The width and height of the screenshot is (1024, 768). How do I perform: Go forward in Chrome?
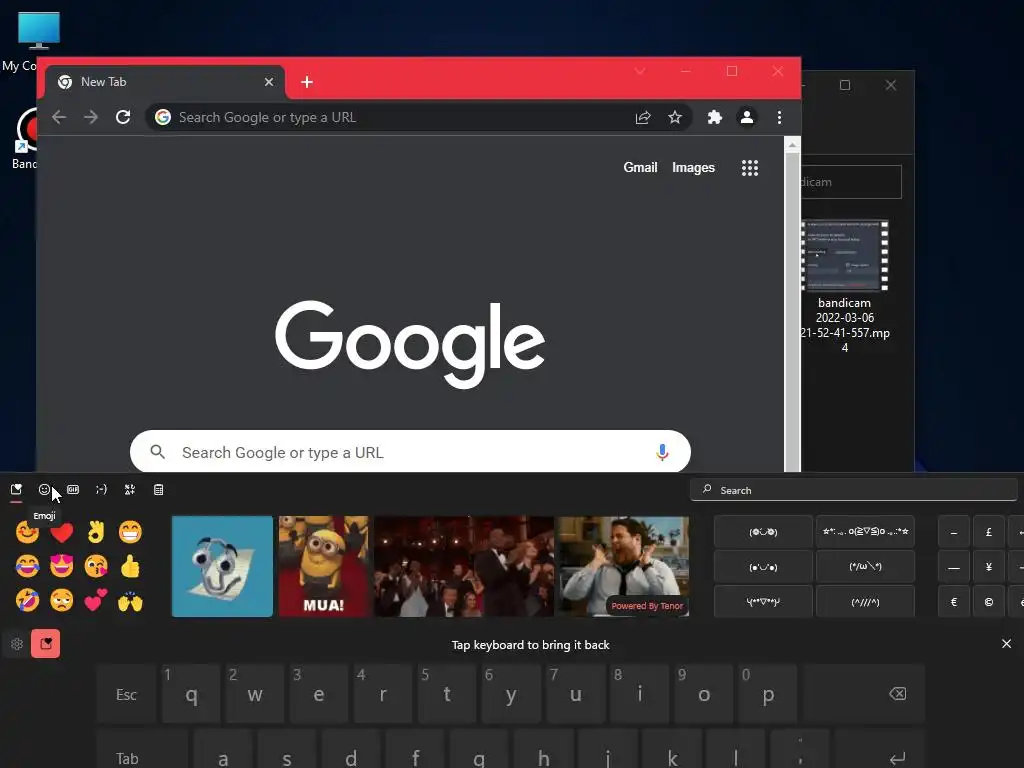pos(91,117)
